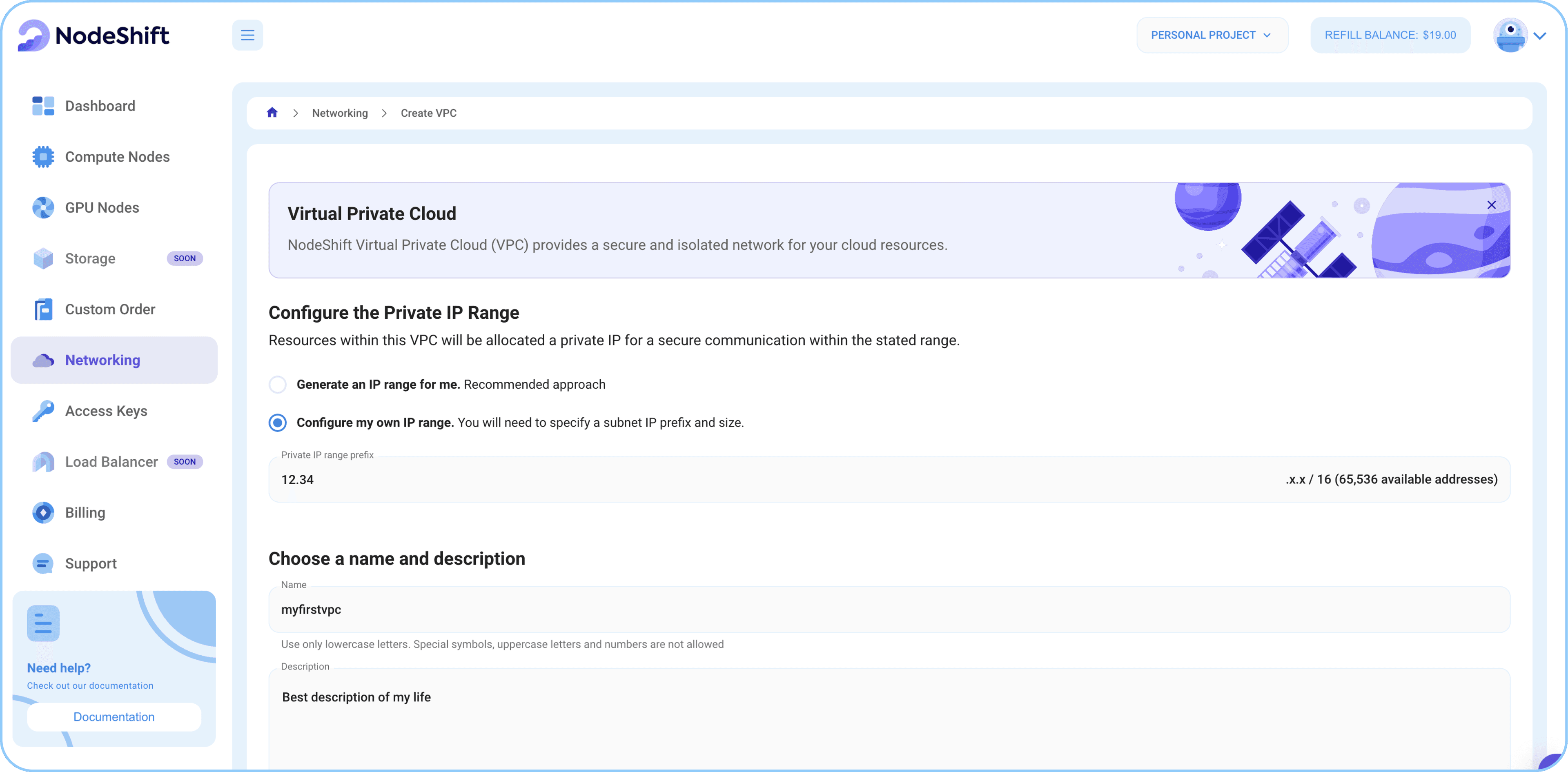The height and width of the screenshot is (772, 1568).
Task: Open Load Balancer sidebar item
Action: (114, 462)
